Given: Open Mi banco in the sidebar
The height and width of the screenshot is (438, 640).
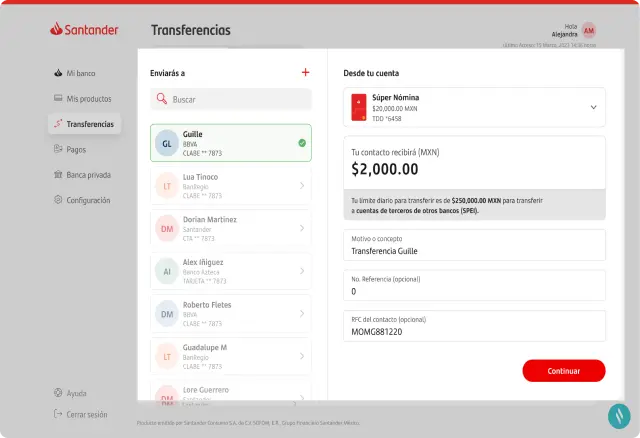Looking at the screenshot, I should click(x=75, y=73).
